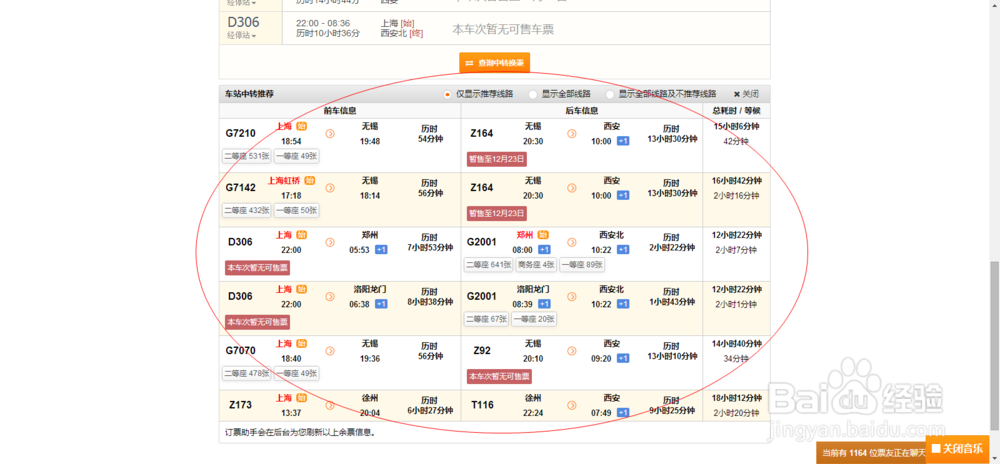Click G2001 arrow icon from 洛阳龙门 to 西安北
The width and height of the screenshot is (1000, 464).
pos(572,296)
